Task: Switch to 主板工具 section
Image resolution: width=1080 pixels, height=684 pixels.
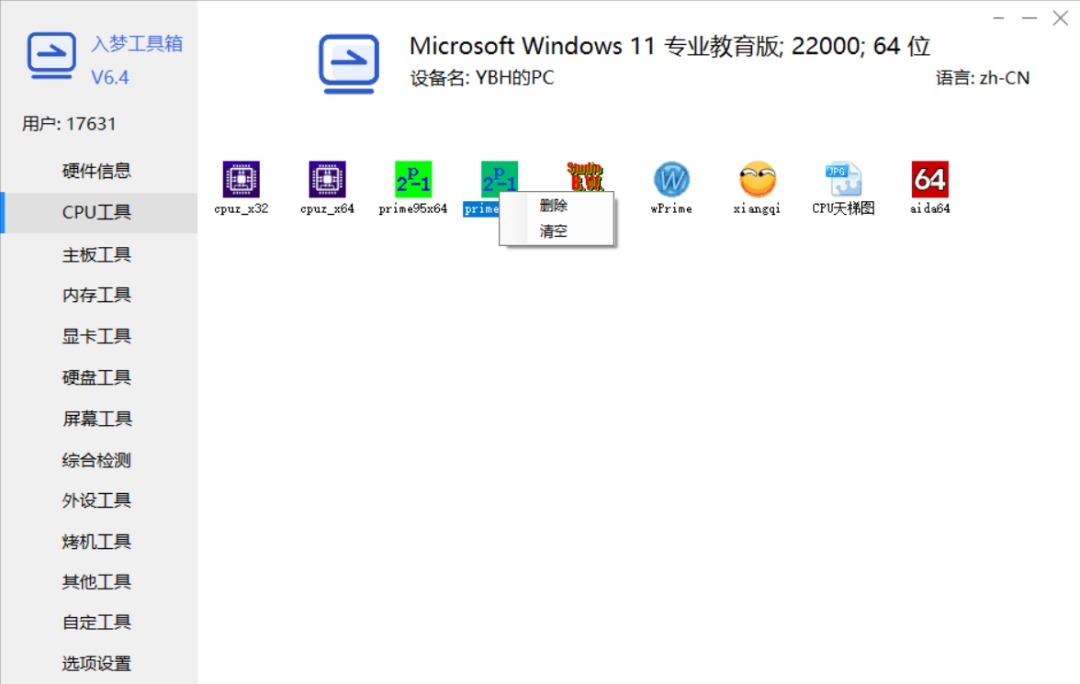Action: click(x=96, y=255)
